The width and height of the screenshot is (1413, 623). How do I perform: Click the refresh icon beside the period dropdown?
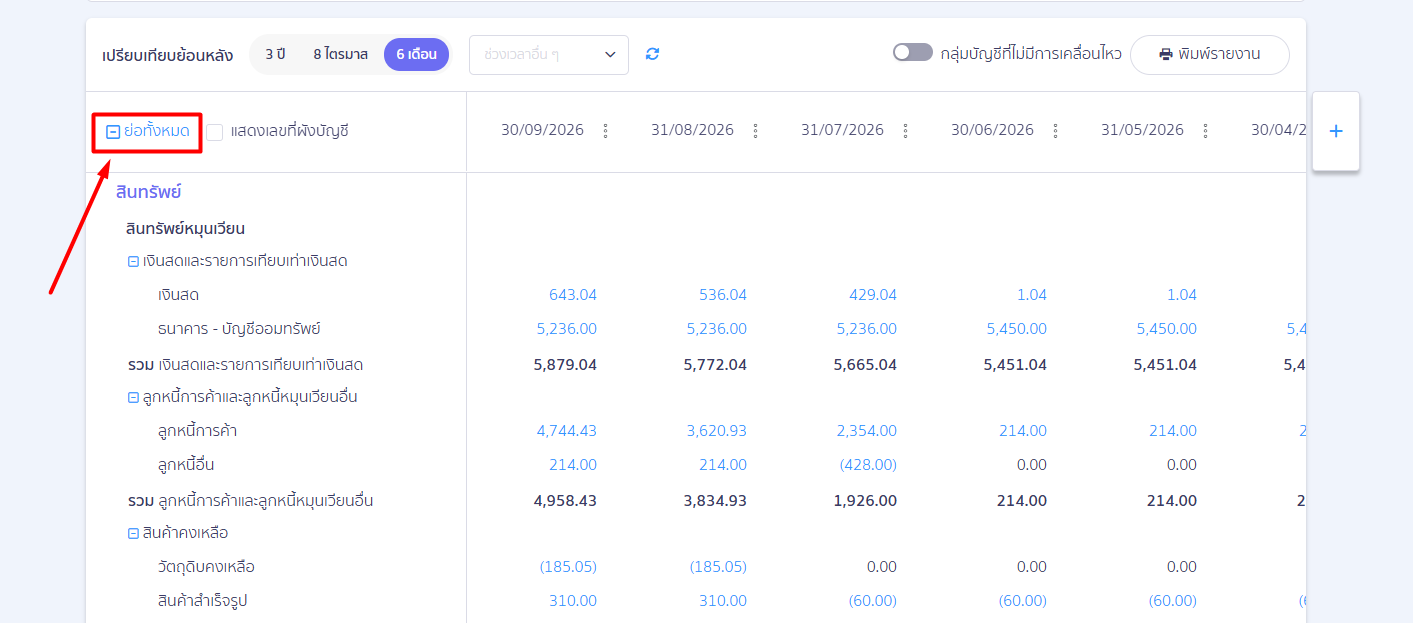point(653,54)
